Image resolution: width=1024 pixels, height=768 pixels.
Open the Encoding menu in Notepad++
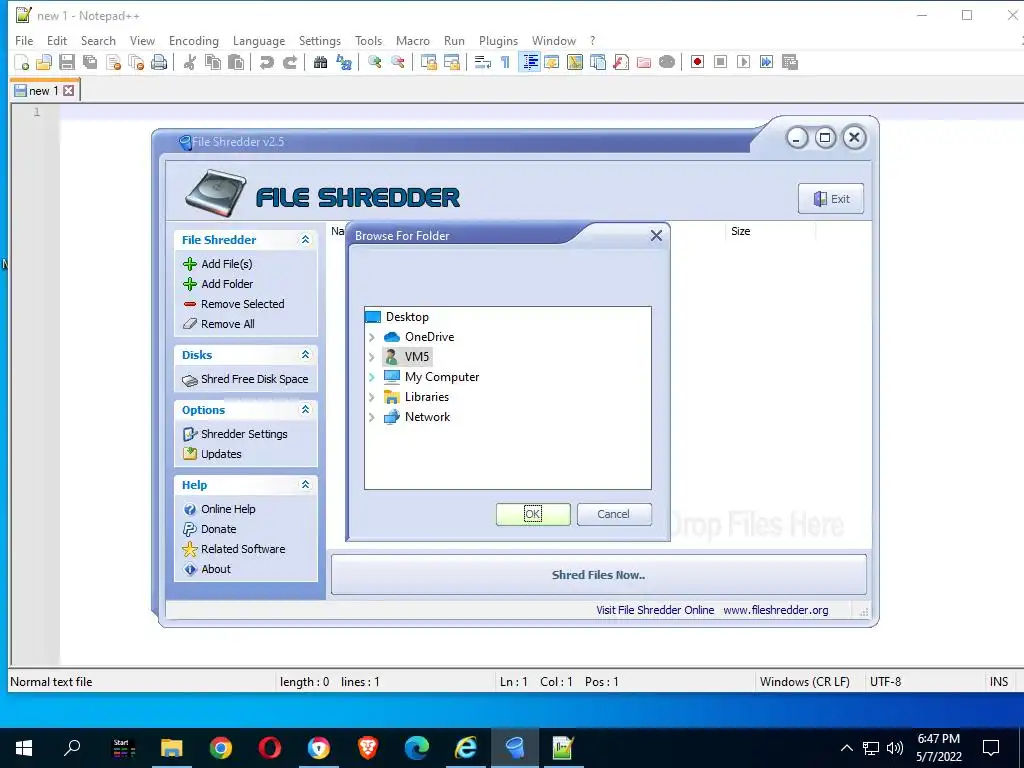coord(194,40)
